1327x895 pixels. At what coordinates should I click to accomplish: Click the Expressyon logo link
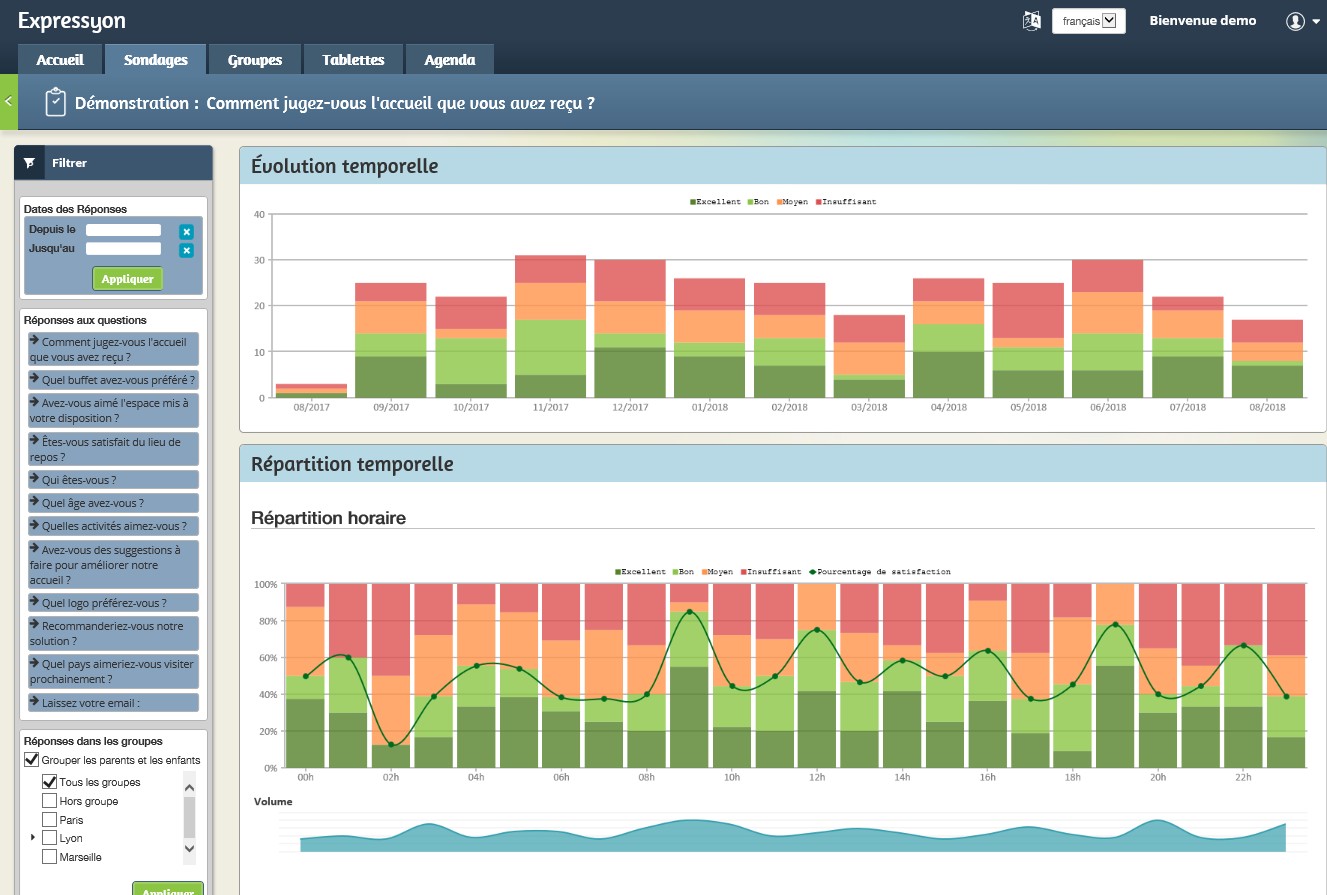[72, 21]
